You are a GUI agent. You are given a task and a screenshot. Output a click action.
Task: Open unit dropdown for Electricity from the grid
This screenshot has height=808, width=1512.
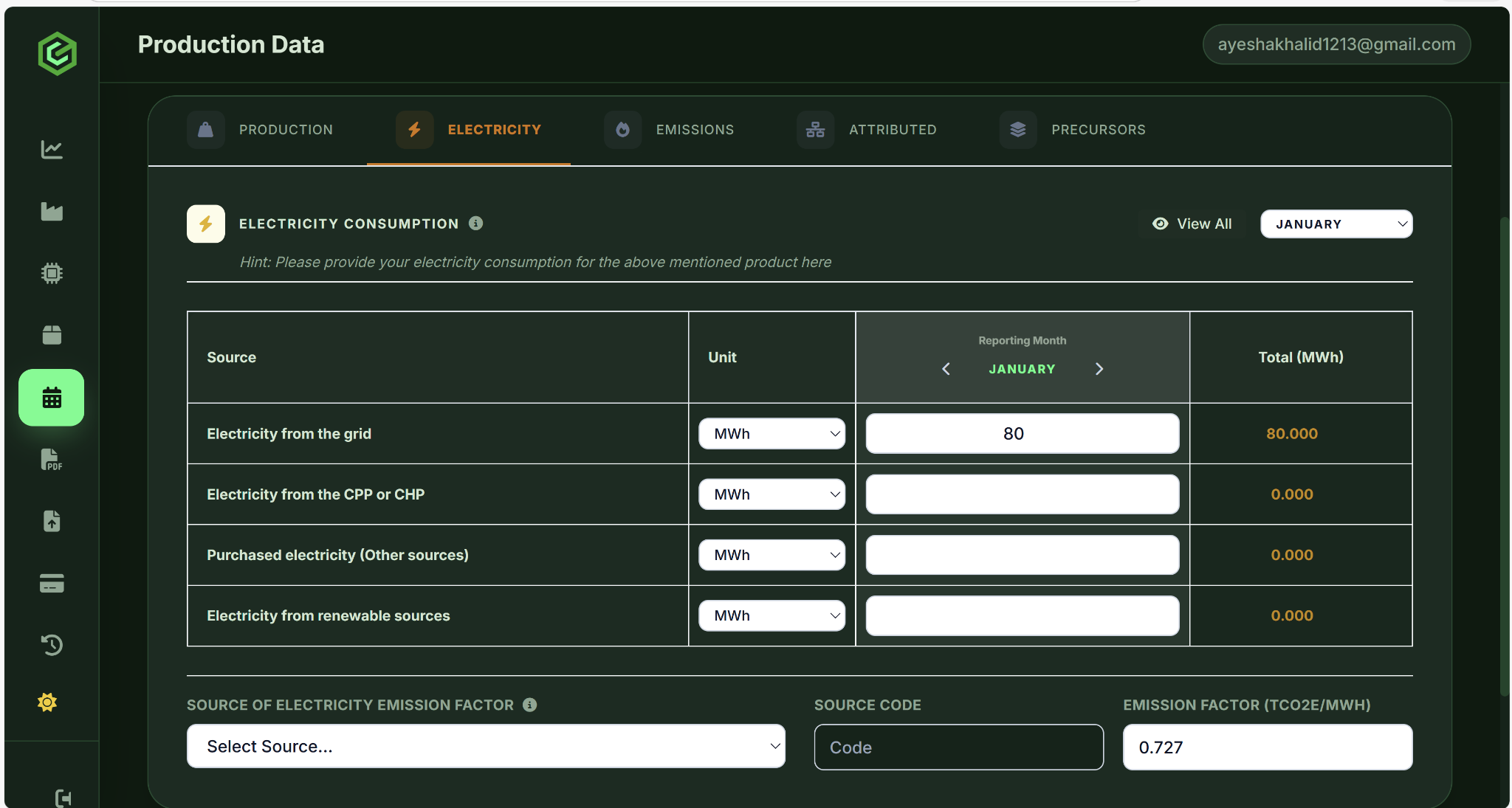(772, 434)
